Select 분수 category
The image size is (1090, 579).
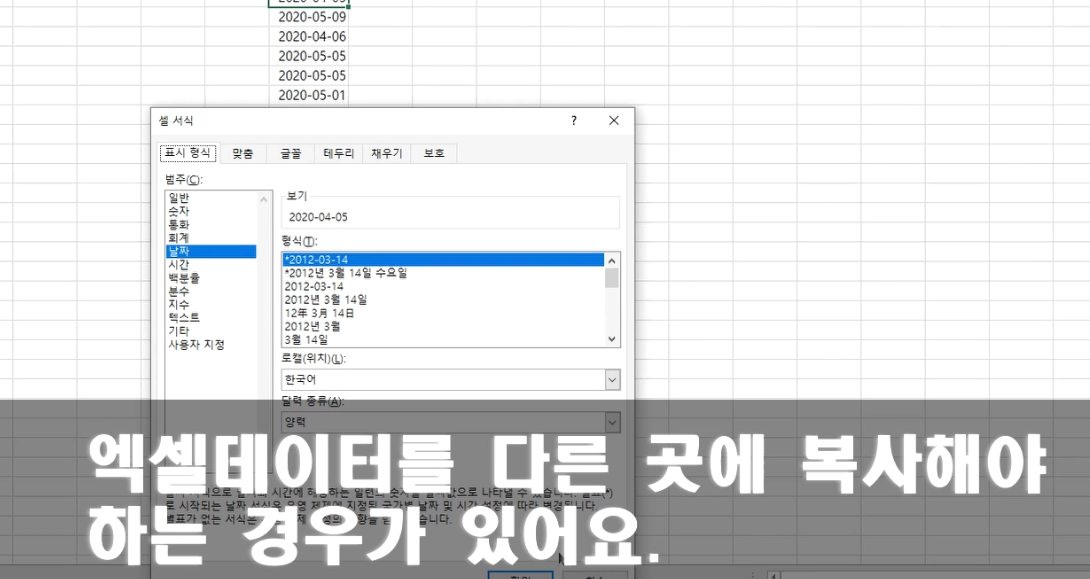coord(211,291)
